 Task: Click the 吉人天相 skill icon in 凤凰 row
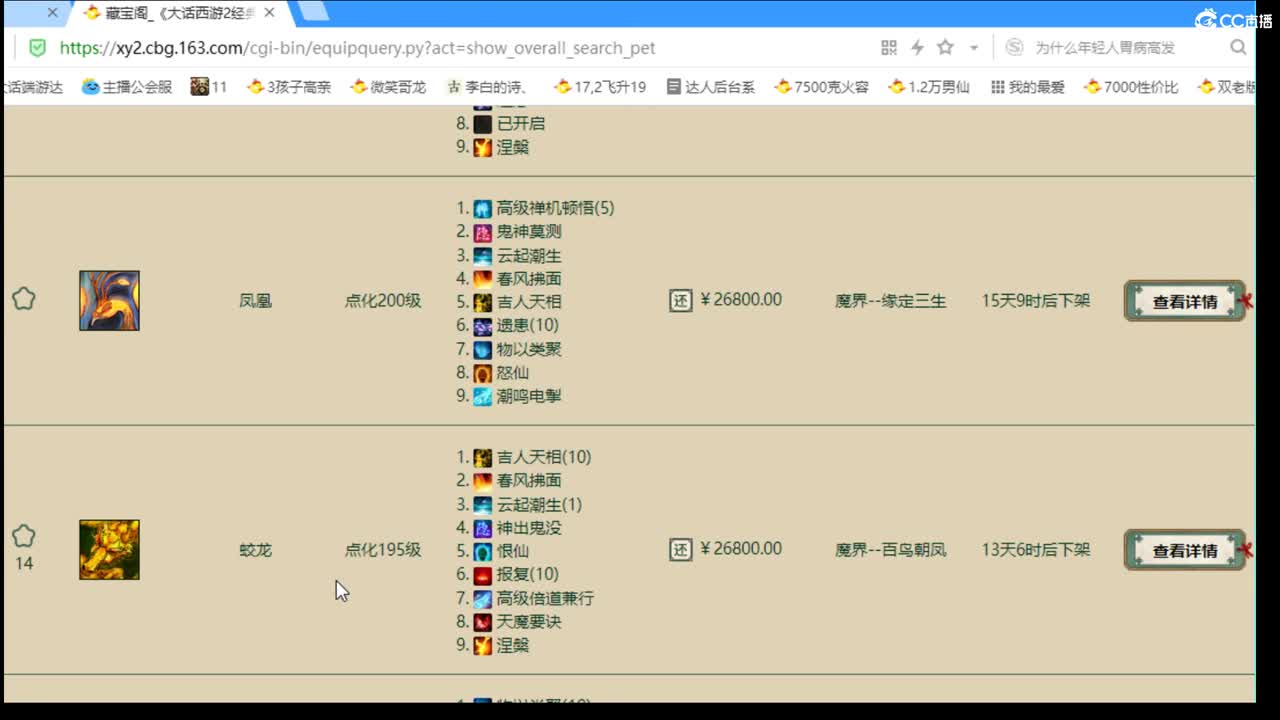click(x=483, y=302)
